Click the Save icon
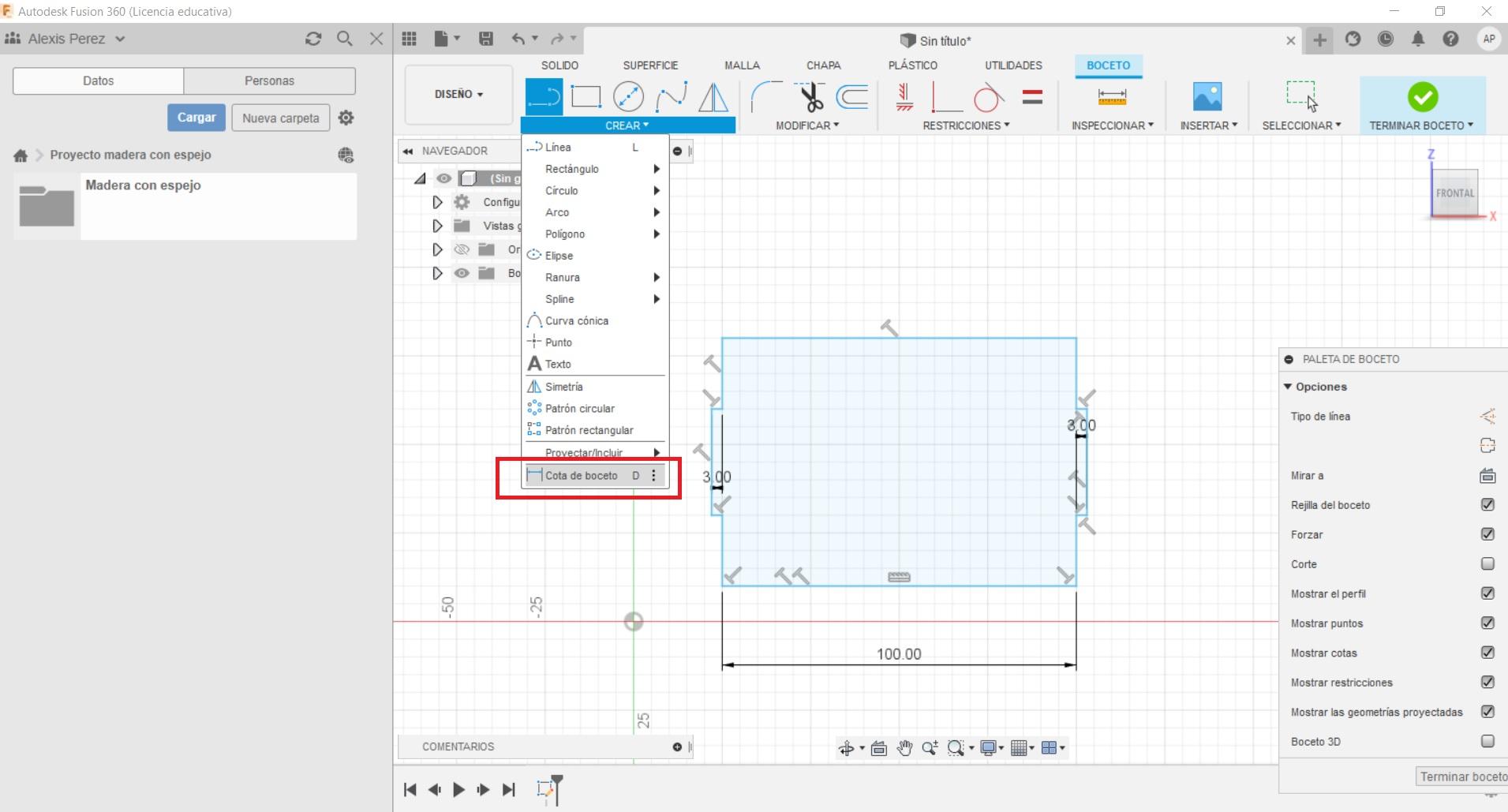Screen dimensions: 1508x812 (486, 39)
